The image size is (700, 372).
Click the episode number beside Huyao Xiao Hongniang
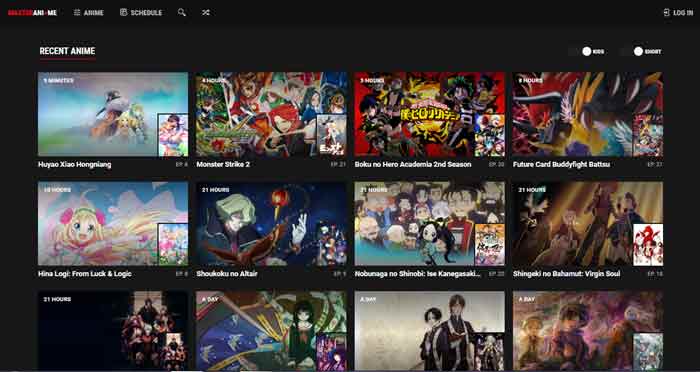182,164
